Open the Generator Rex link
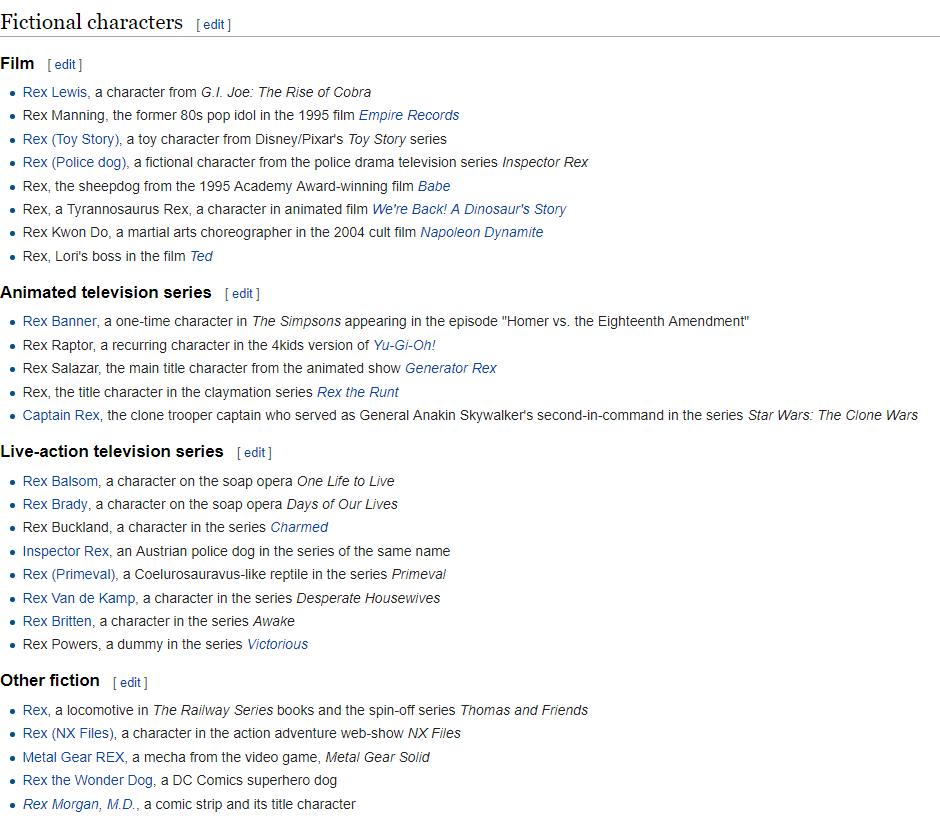This screenshot has height=818, width=940. click(451, 368)
